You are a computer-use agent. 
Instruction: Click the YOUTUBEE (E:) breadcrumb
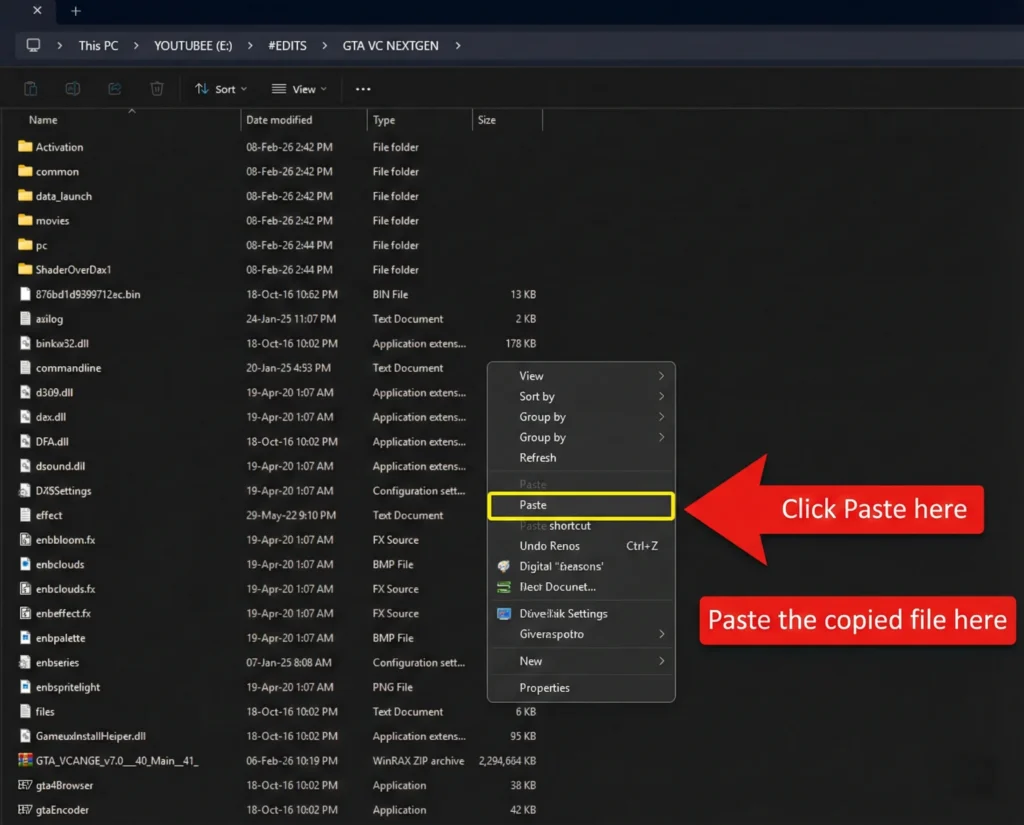pyautogui.click(x=193, y=45)
